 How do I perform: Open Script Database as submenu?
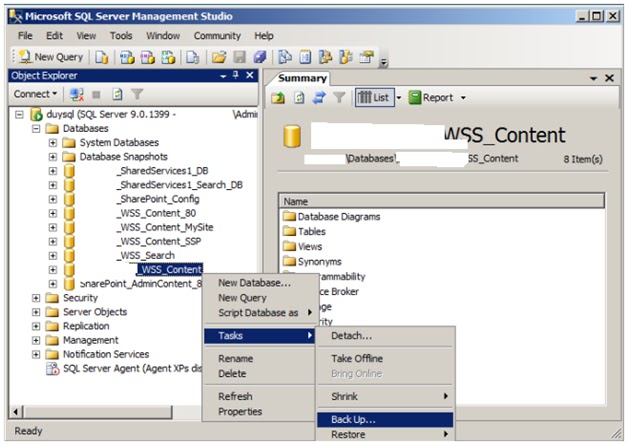click(259, 313)
